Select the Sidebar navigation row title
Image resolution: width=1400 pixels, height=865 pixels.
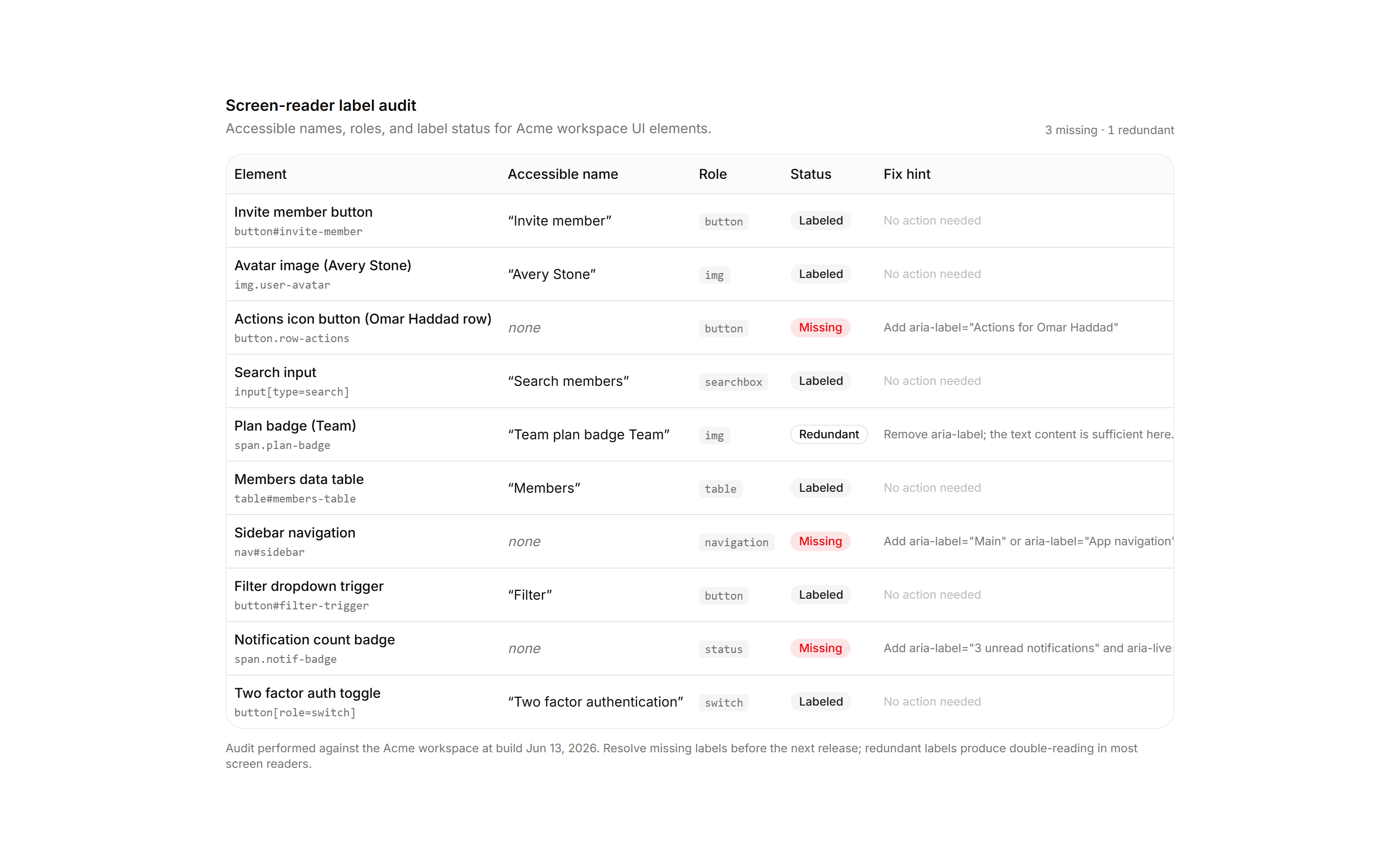[295, 533]
